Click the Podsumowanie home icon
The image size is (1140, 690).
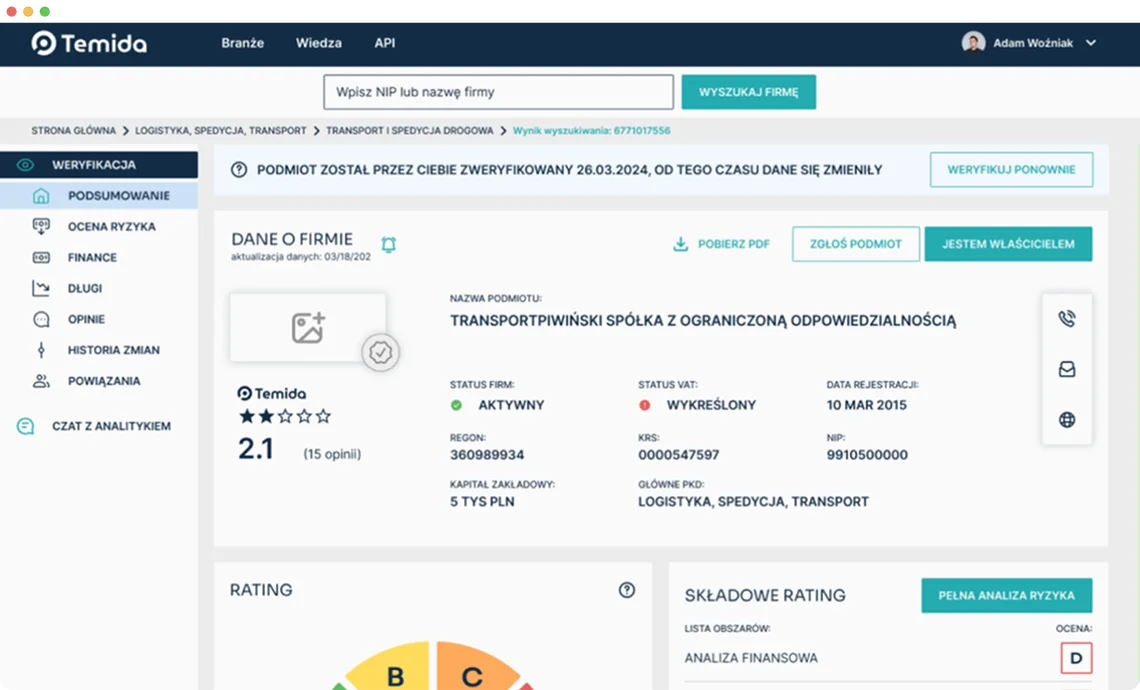pyautogui.click(x=41, y=196)
